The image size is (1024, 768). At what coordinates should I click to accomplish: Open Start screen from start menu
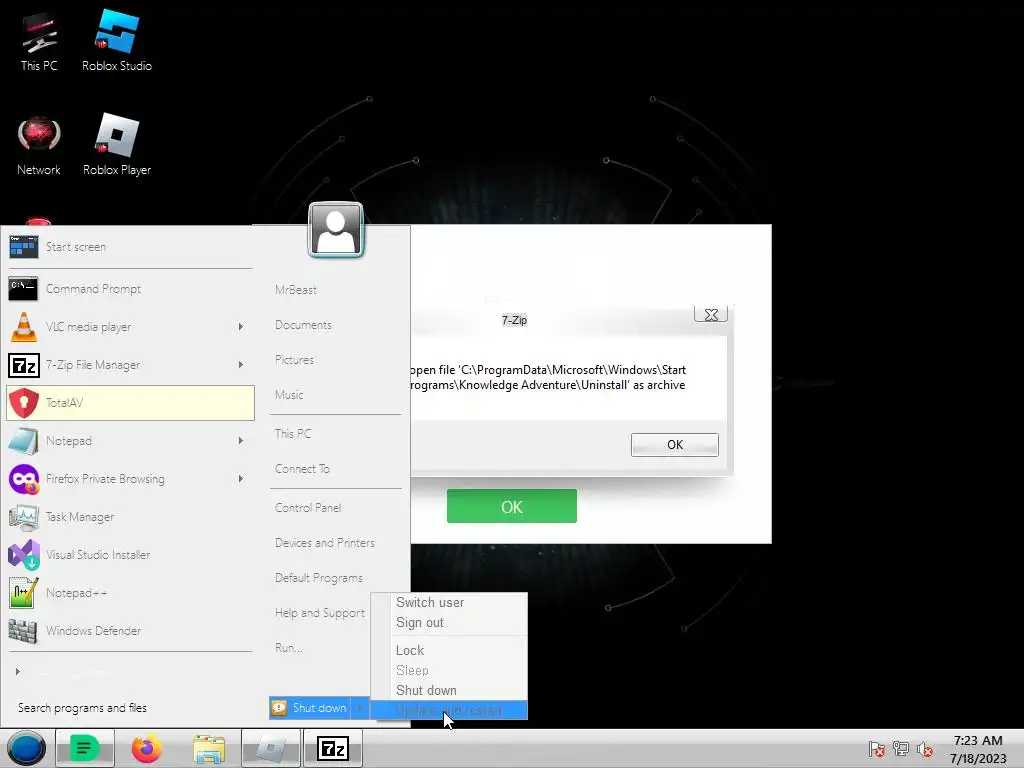coord(130,247)
